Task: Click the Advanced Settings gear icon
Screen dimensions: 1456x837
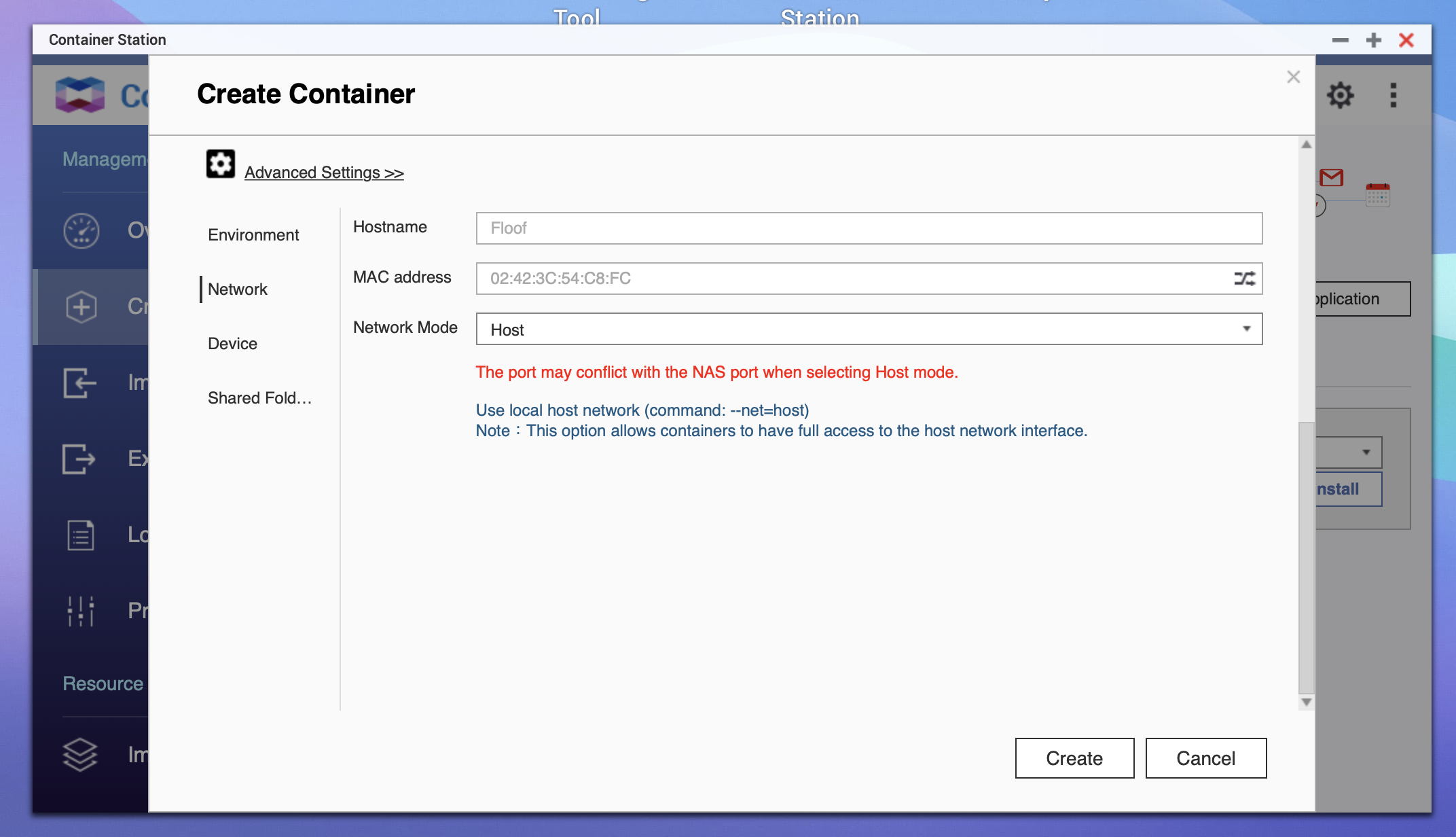Action: [220, 164]
